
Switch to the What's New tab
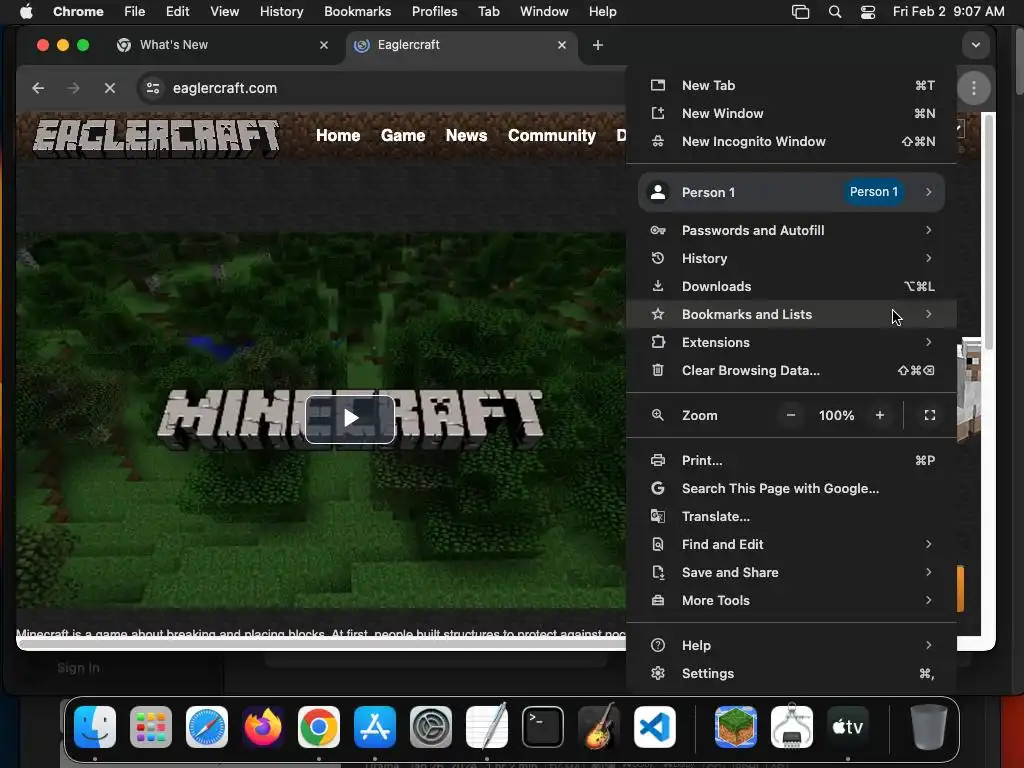222,45
